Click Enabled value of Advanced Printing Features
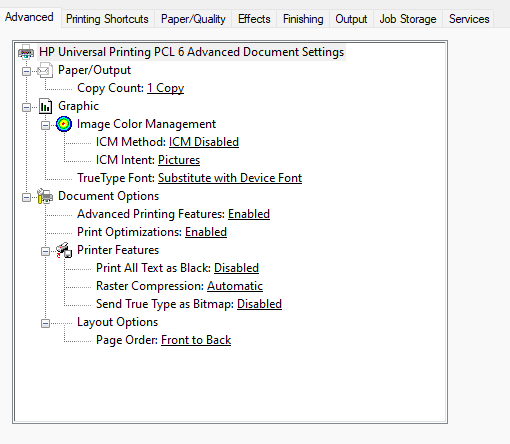 249,214
